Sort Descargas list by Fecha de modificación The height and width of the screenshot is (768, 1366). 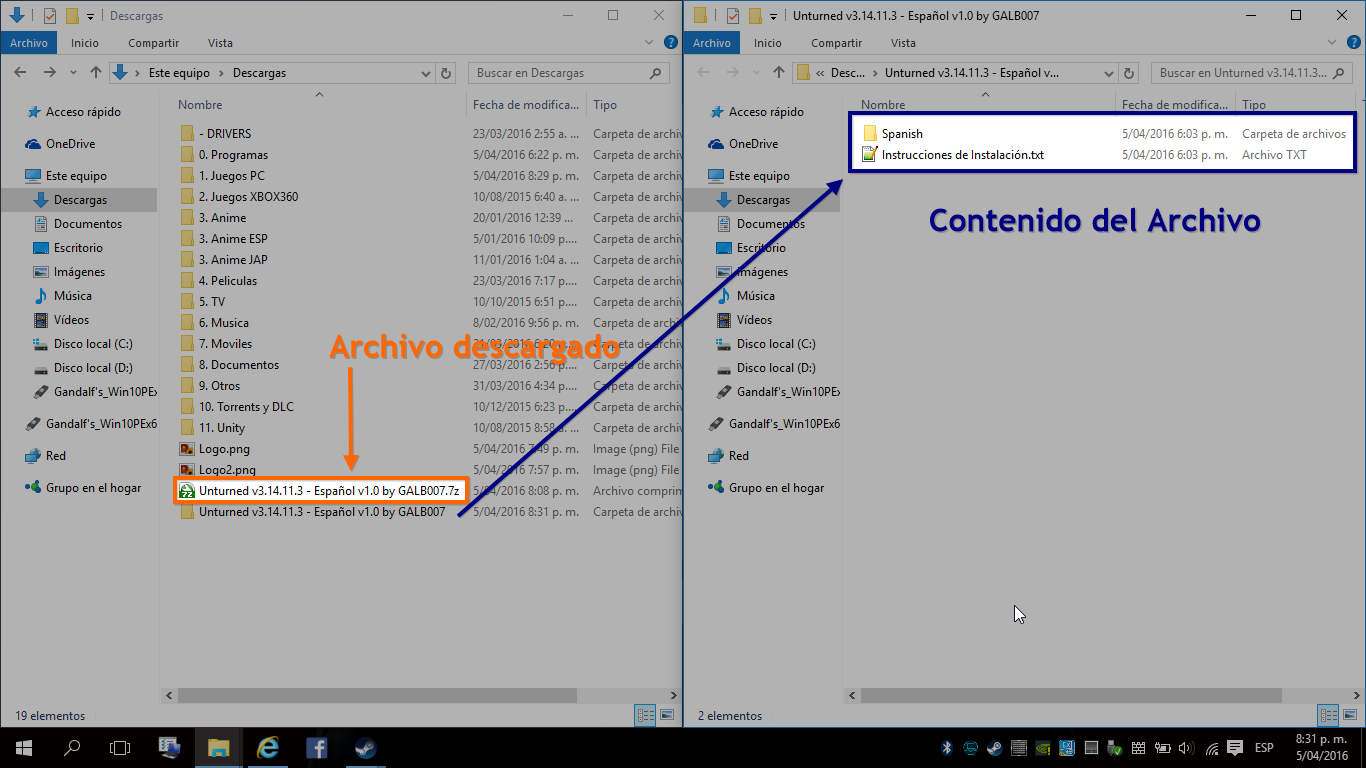tap(526, 105)
